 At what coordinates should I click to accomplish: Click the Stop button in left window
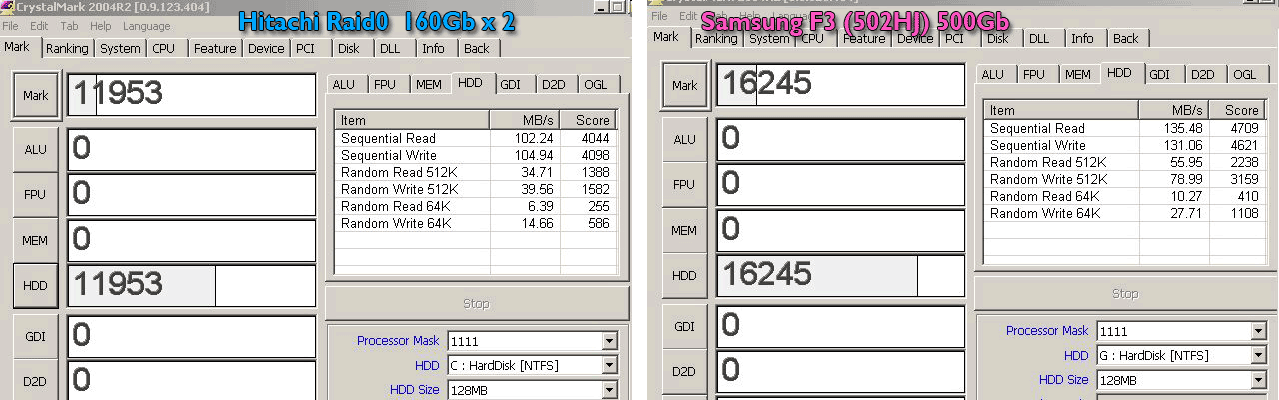(476, 304)
